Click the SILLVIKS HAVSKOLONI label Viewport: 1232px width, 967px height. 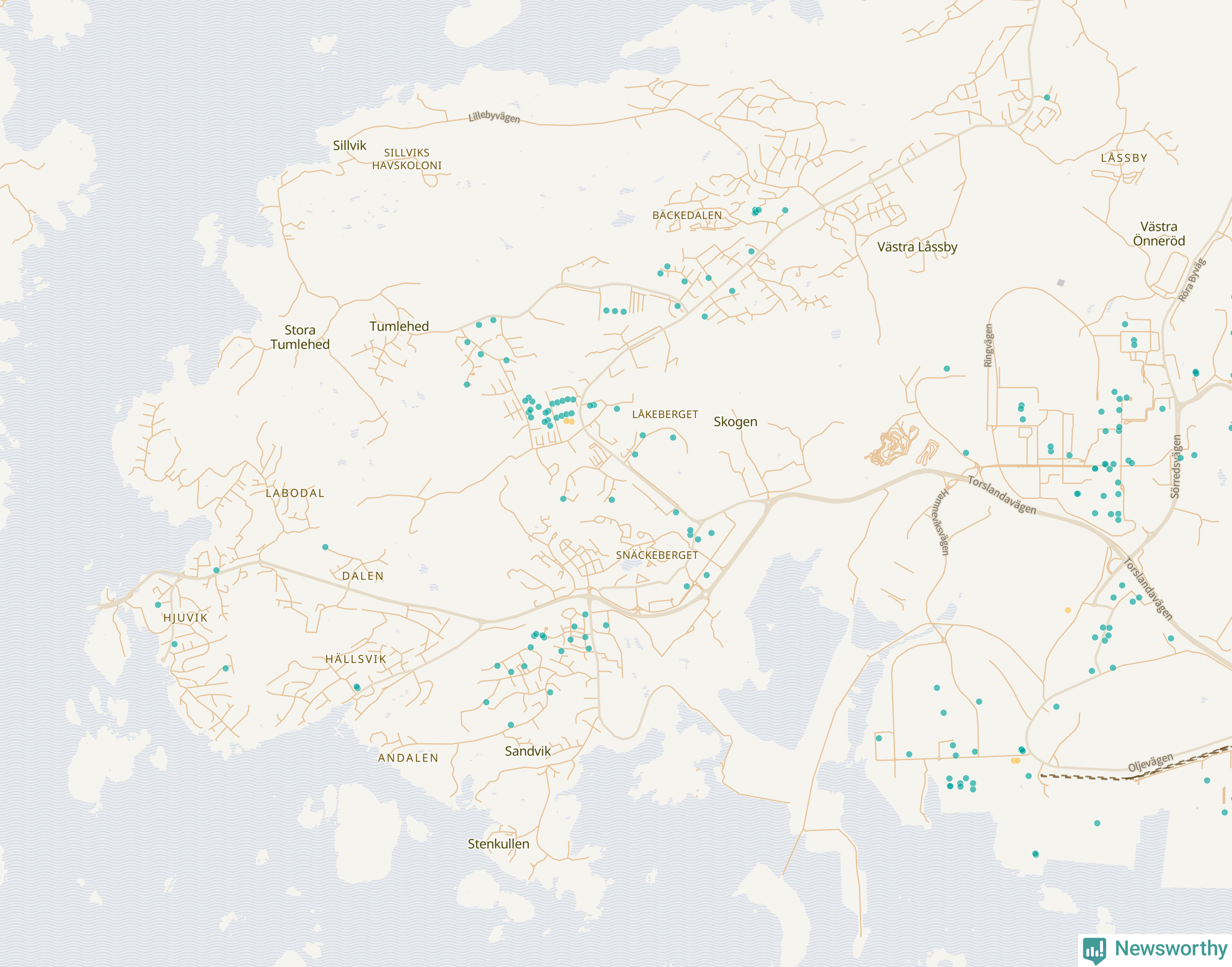click(407, 159)
